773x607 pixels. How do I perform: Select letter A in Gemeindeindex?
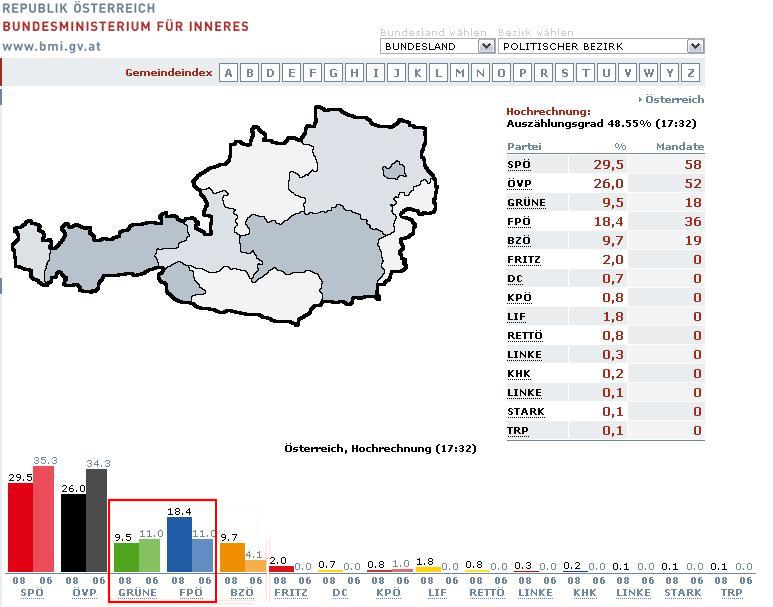pyautogui.click(x=229, y=73)
